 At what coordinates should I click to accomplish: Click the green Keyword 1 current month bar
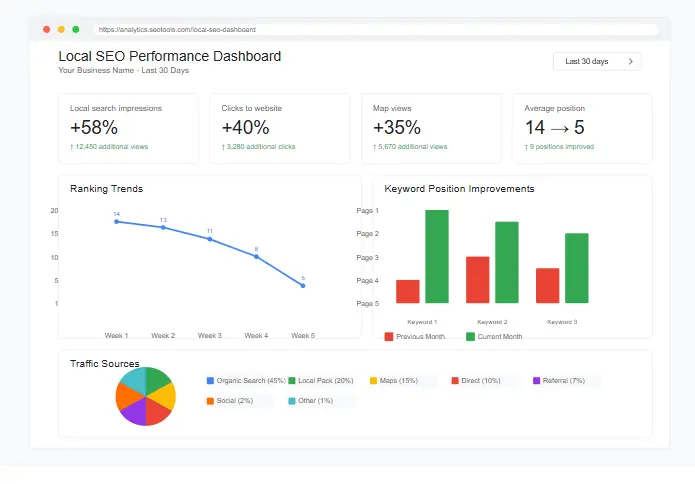[437, 257]
